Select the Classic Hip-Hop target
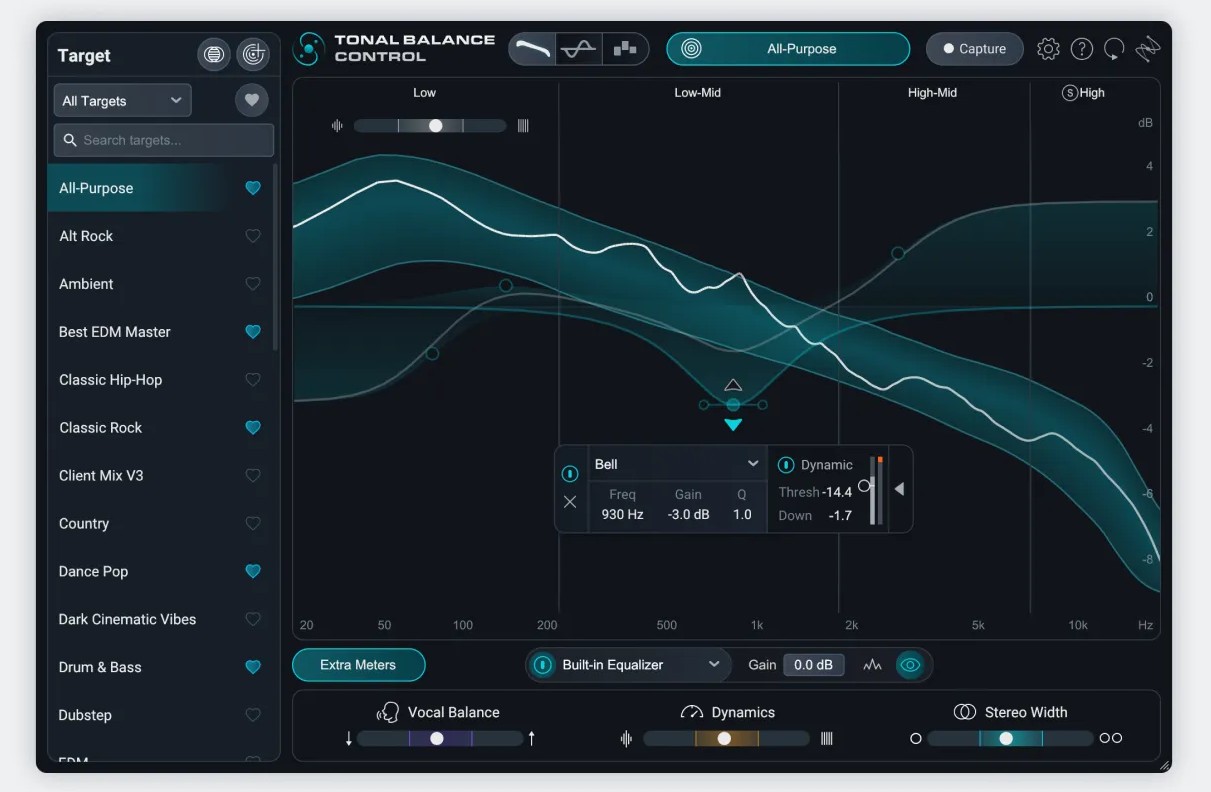1211x792 pixels. pyautogui.click(x=110, y=380)
